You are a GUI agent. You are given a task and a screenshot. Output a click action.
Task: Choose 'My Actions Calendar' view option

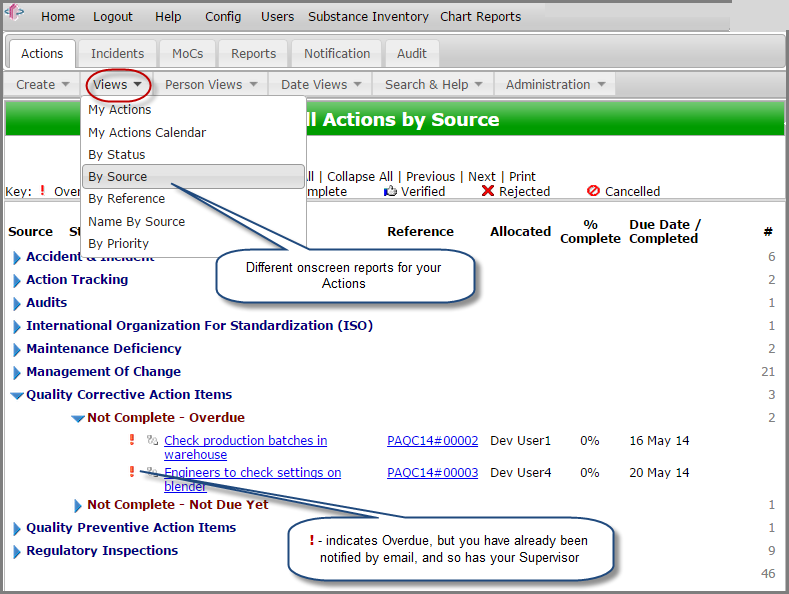tap(147, 132)
